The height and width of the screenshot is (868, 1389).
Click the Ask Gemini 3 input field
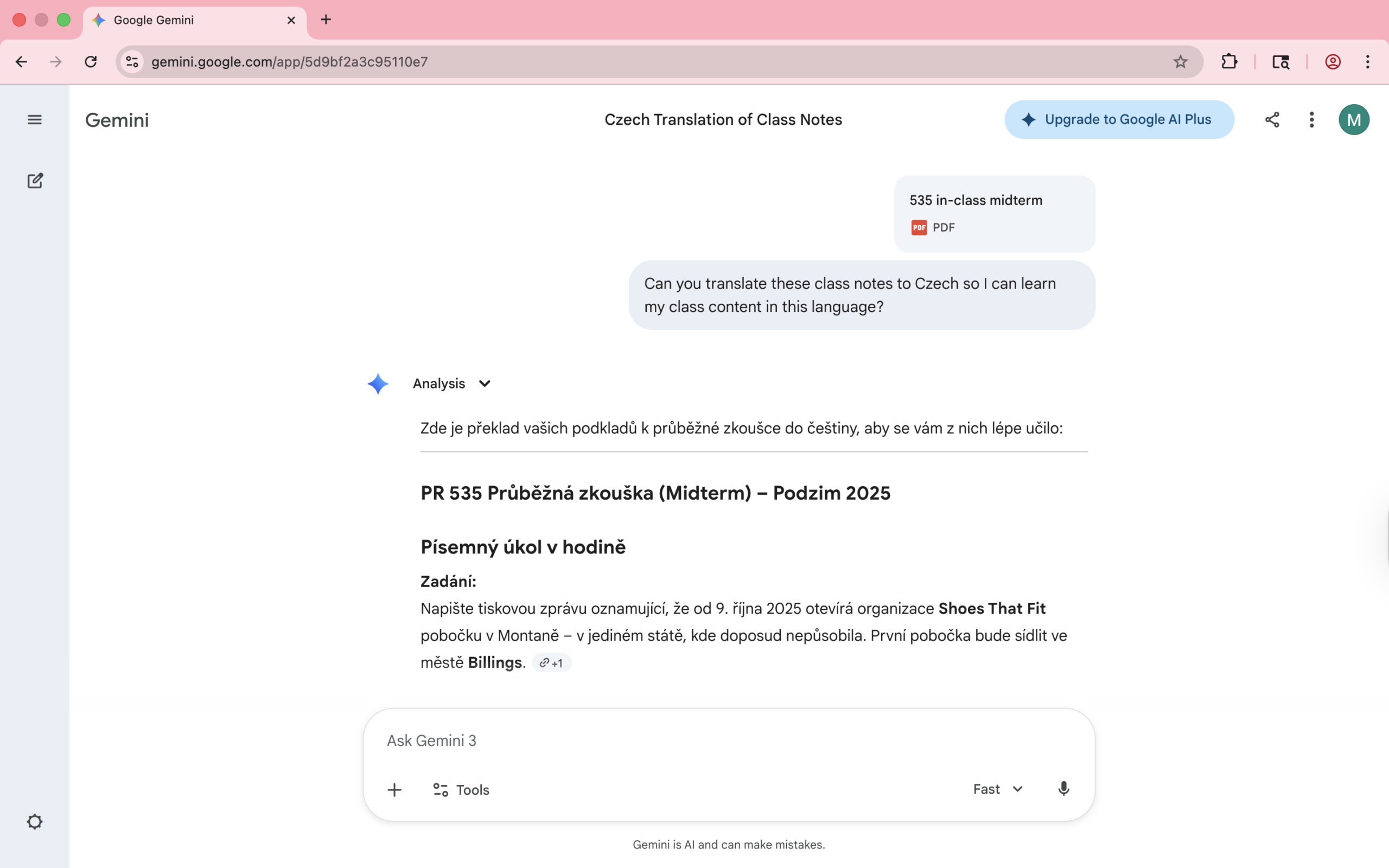(x=728, y=741)
